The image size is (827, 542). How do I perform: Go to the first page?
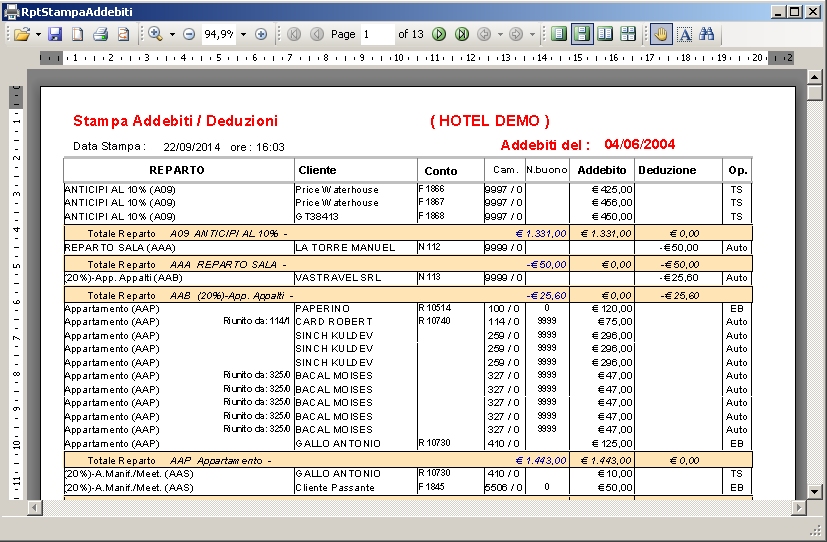pos(294,34)
